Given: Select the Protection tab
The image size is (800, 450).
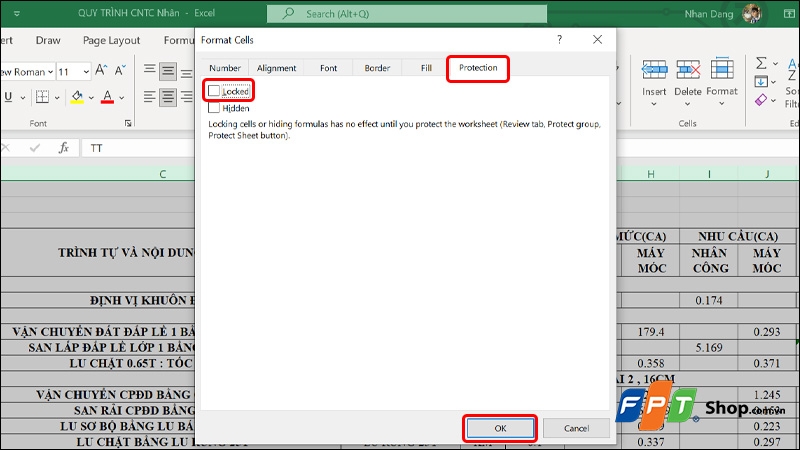Looking at the screenshot, I should [478, 68].
